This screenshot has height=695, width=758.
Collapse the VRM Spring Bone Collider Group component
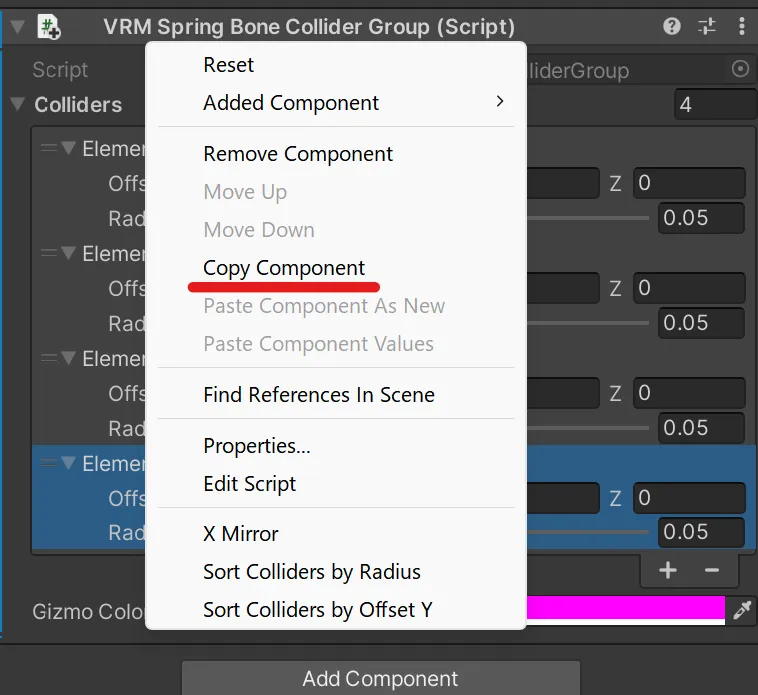click(x=17, y=27)
